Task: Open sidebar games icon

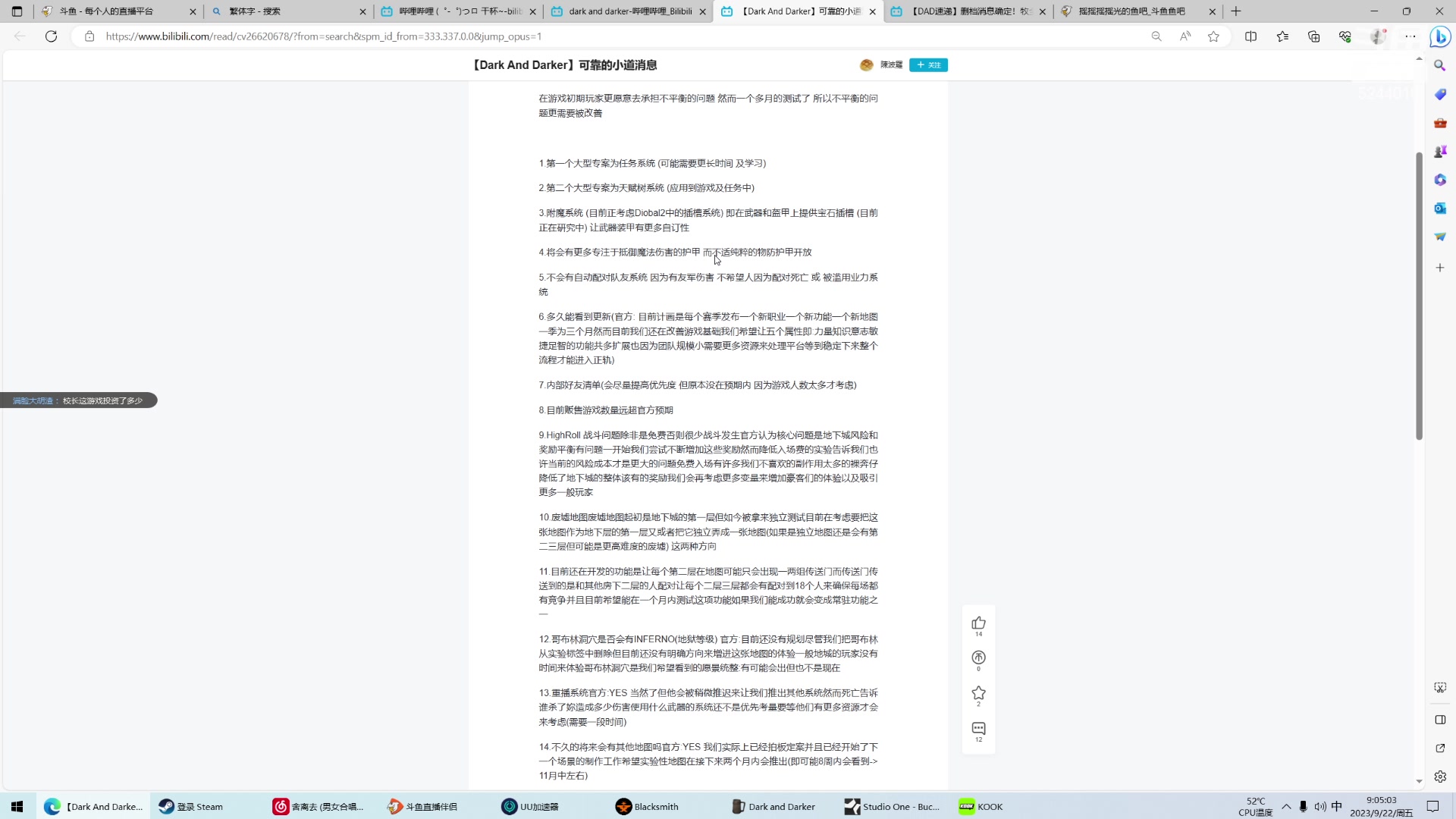Action: pyautogui.click(x=1440, y=152)
